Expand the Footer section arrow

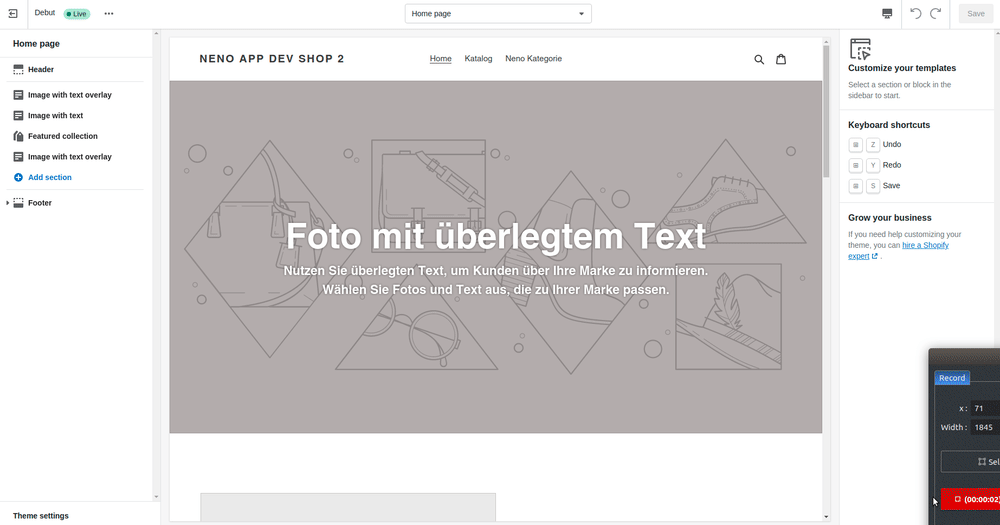coord(8,203)
